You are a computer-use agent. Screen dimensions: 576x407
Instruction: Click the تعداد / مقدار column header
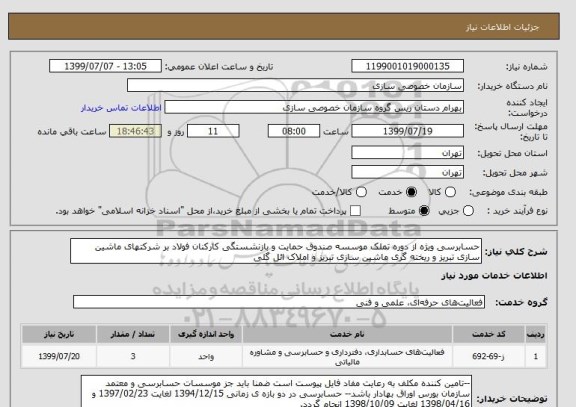(x=133, y=334)
